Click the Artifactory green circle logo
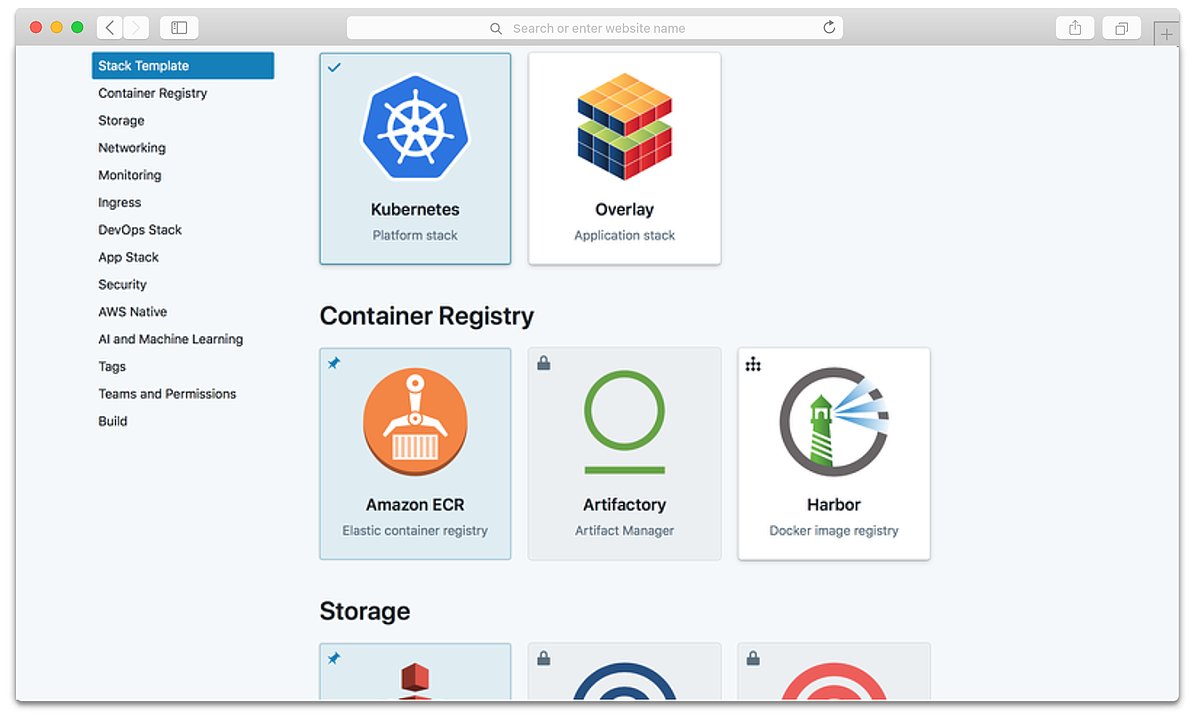Image resolution: width=1199 pixels, height=718 pixels. click(x=625, y=422)
